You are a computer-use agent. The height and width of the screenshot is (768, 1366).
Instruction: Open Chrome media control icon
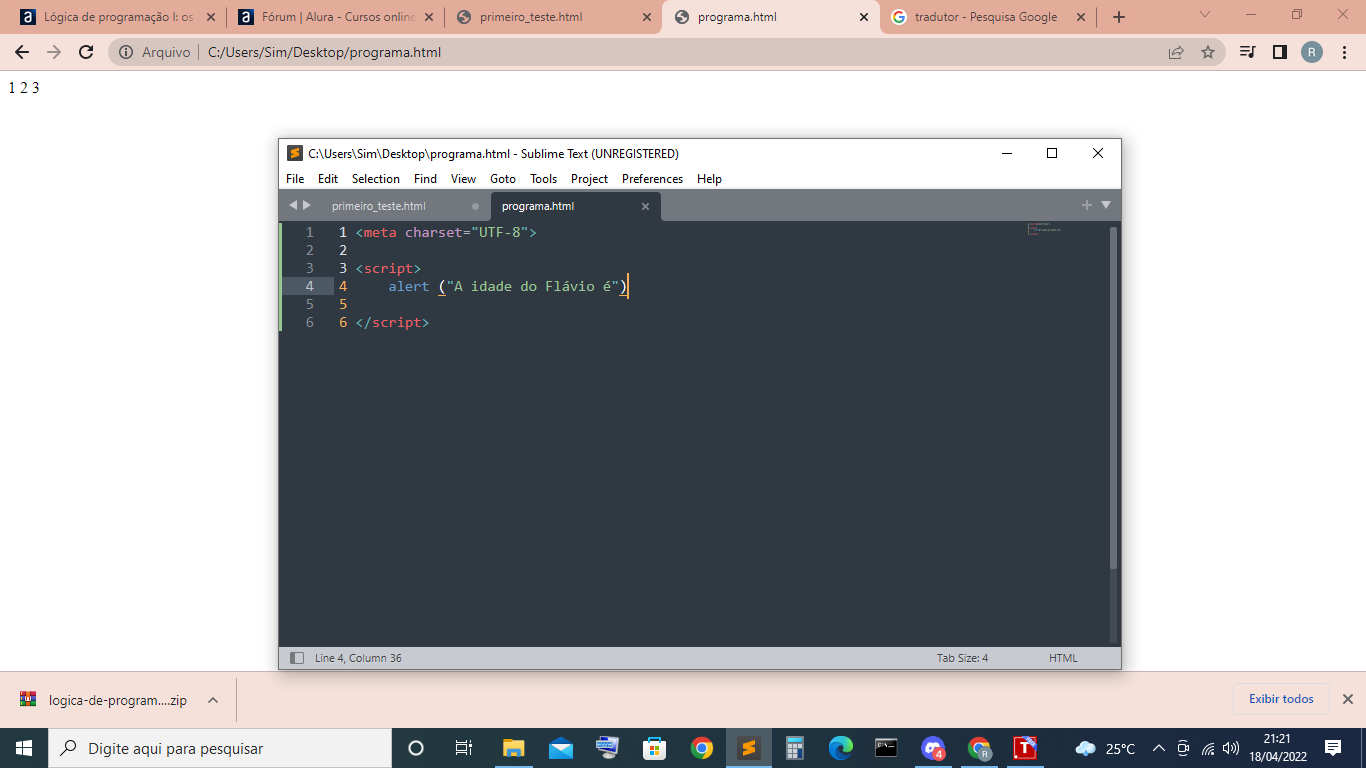coord(1247,52)
